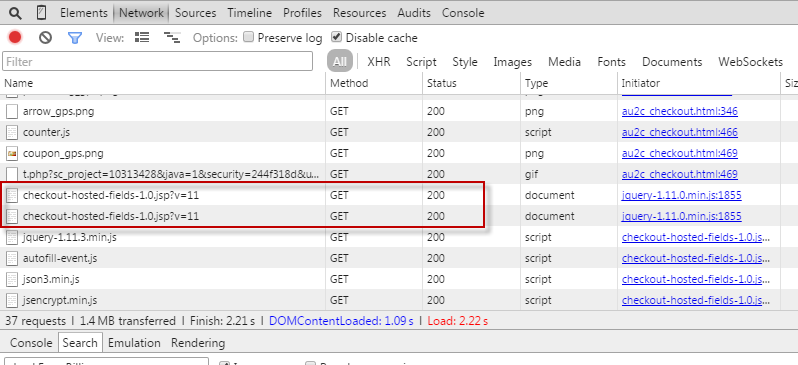Screen dimensions: 798x365
Task: Select the arrow_gps.png request
Action: (59, 111)
